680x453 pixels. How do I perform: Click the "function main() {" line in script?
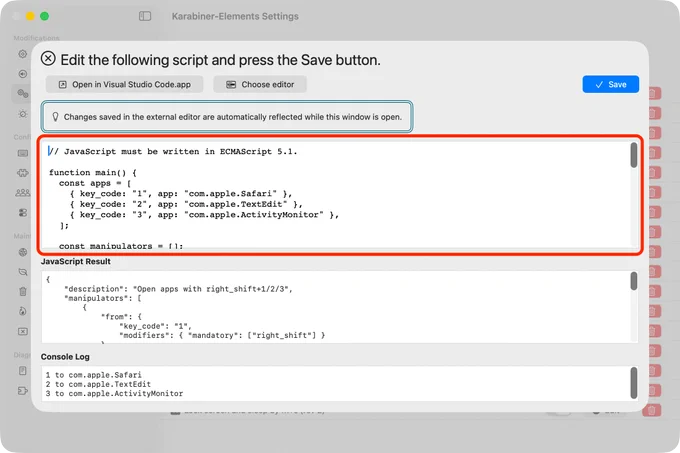[93, 173]
